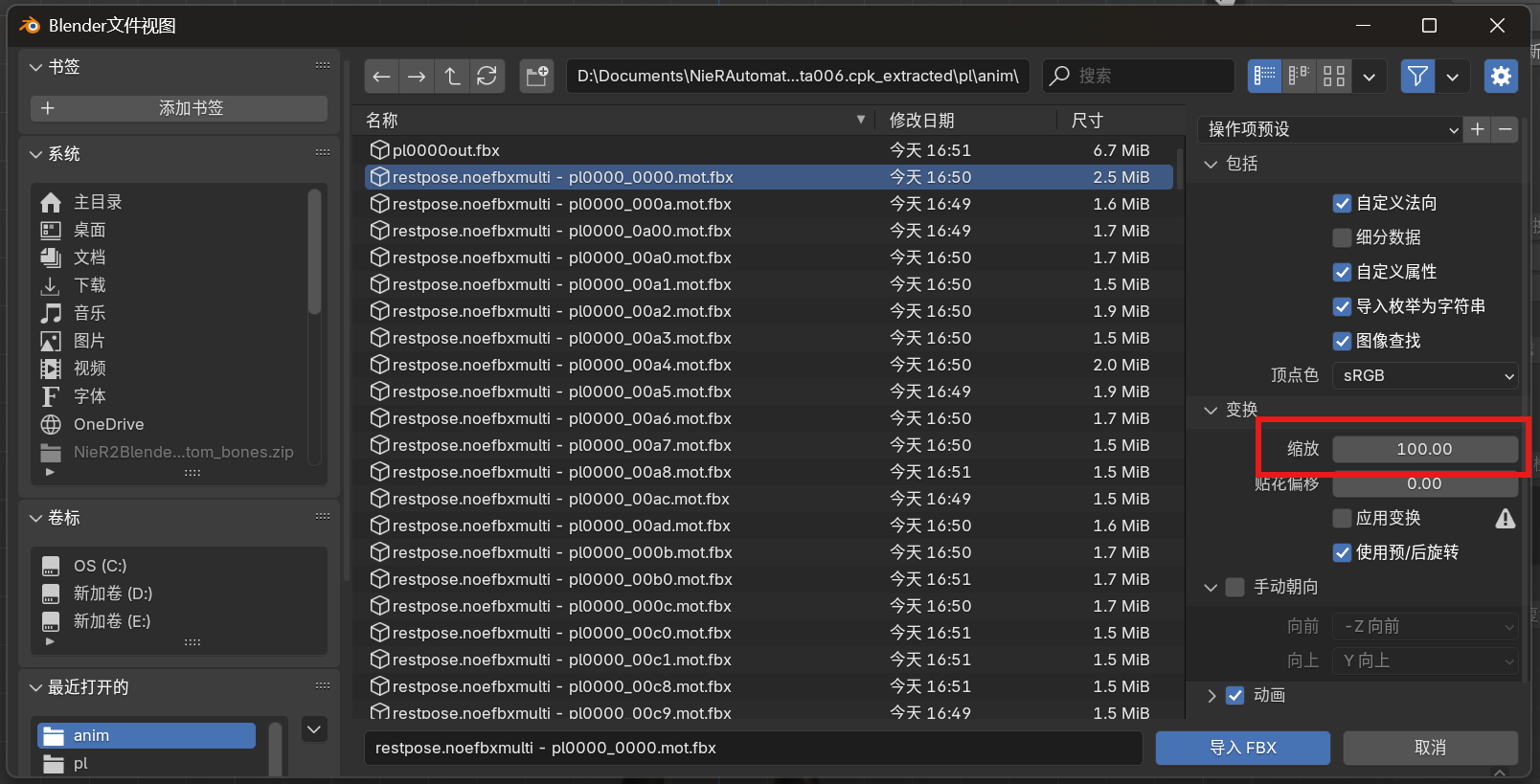
Task: Toggle the file filter funnel icon
Action: tap(1417, 77)
